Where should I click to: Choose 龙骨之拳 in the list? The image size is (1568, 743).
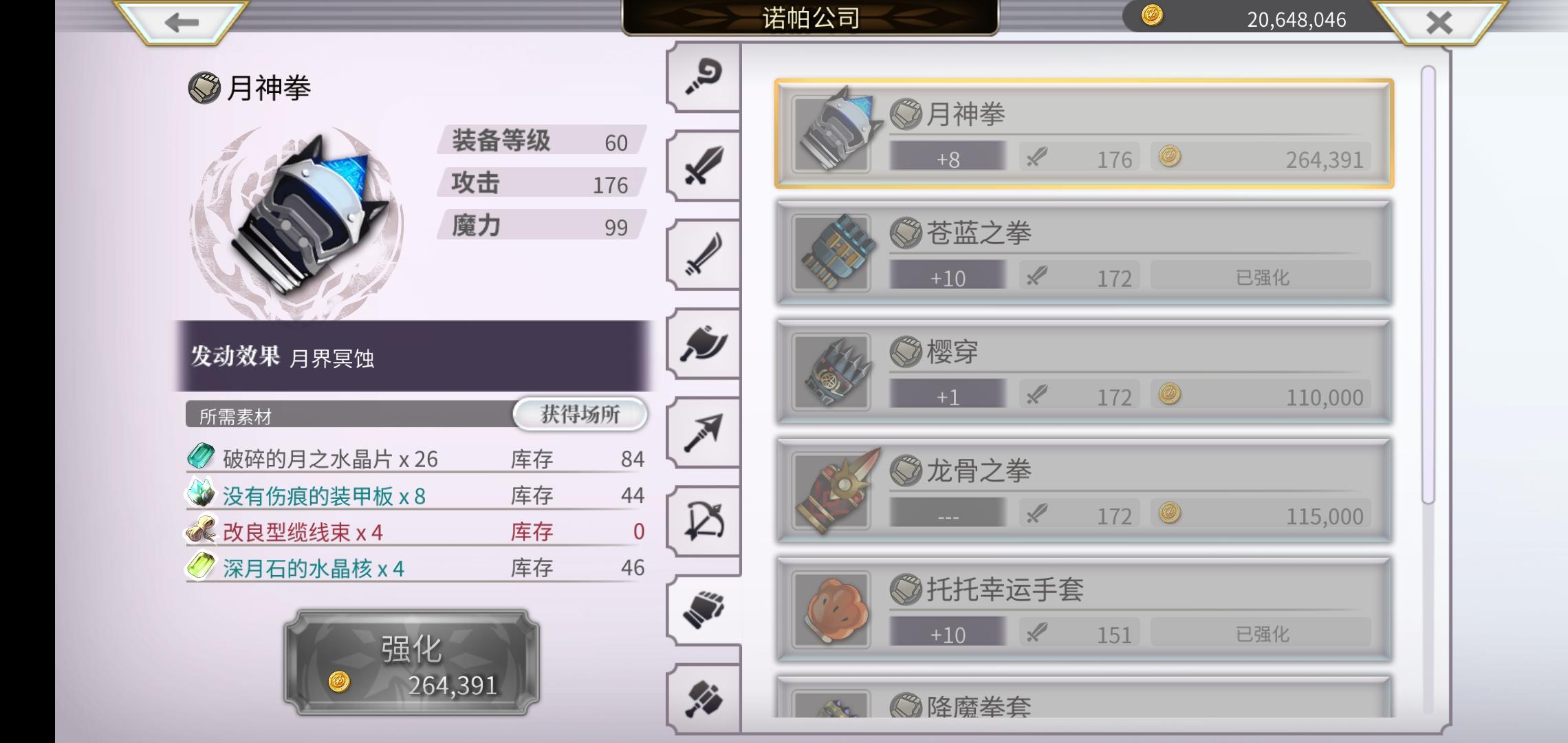coord(1085,491)
